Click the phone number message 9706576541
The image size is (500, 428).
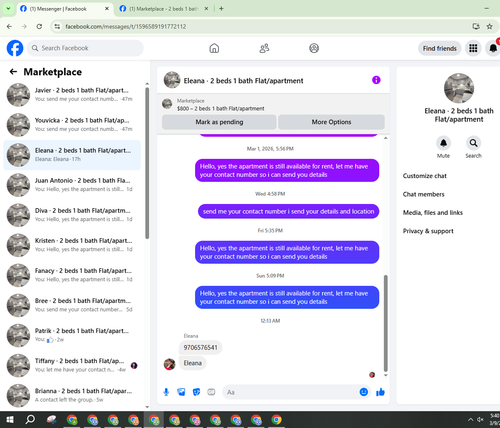tap(200, 347)
